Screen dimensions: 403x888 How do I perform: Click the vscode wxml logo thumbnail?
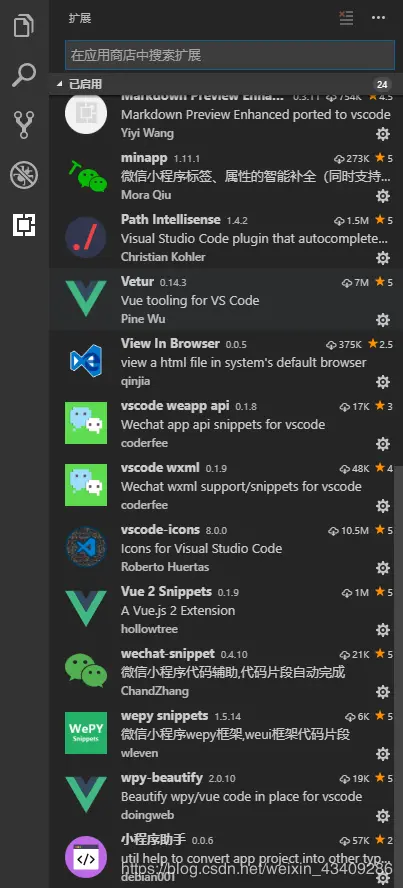tap(86, 485)
